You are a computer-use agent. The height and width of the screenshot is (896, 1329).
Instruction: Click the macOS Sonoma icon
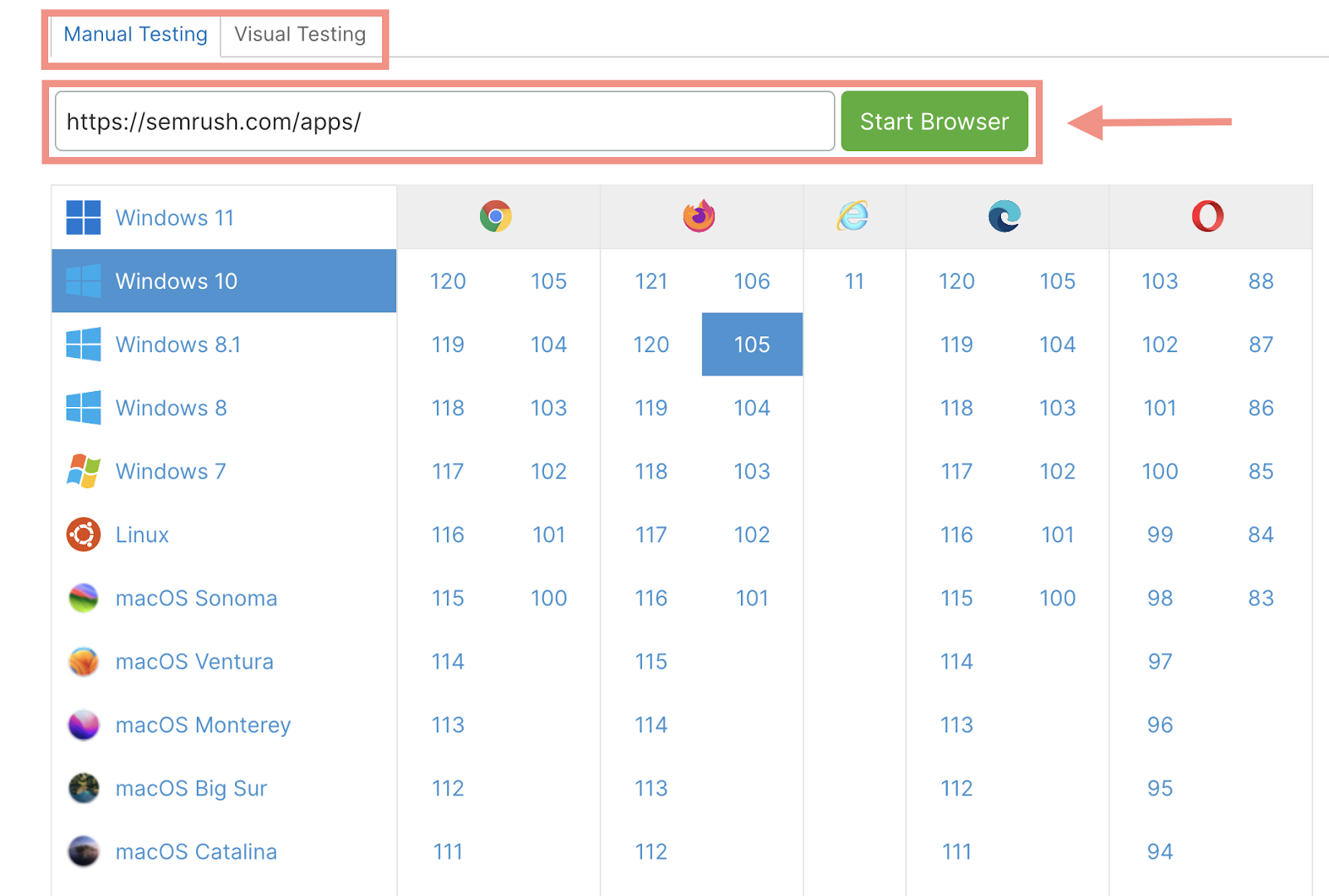[x=84, y=598]
